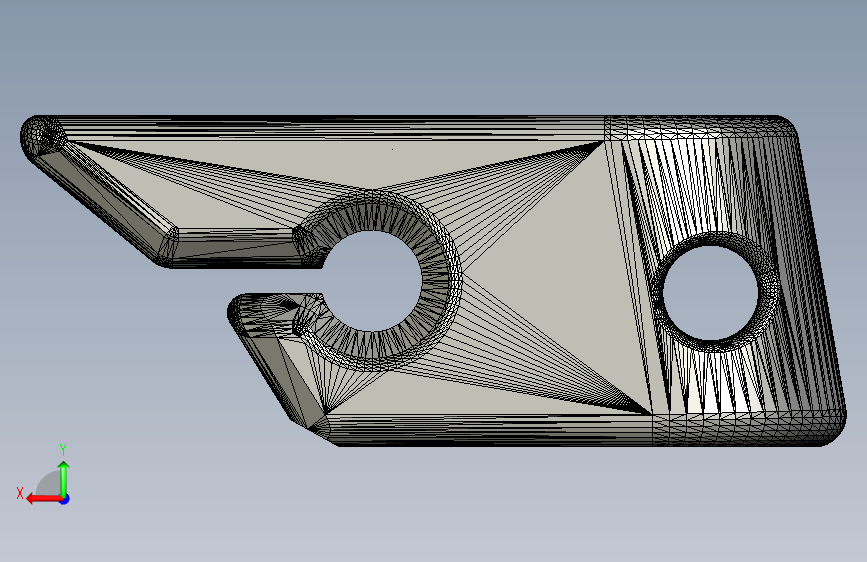The height and width of the screenshot is (562, 867).
Task: Click the green Y axis arrow of the triad
Action: coord(64,478)
